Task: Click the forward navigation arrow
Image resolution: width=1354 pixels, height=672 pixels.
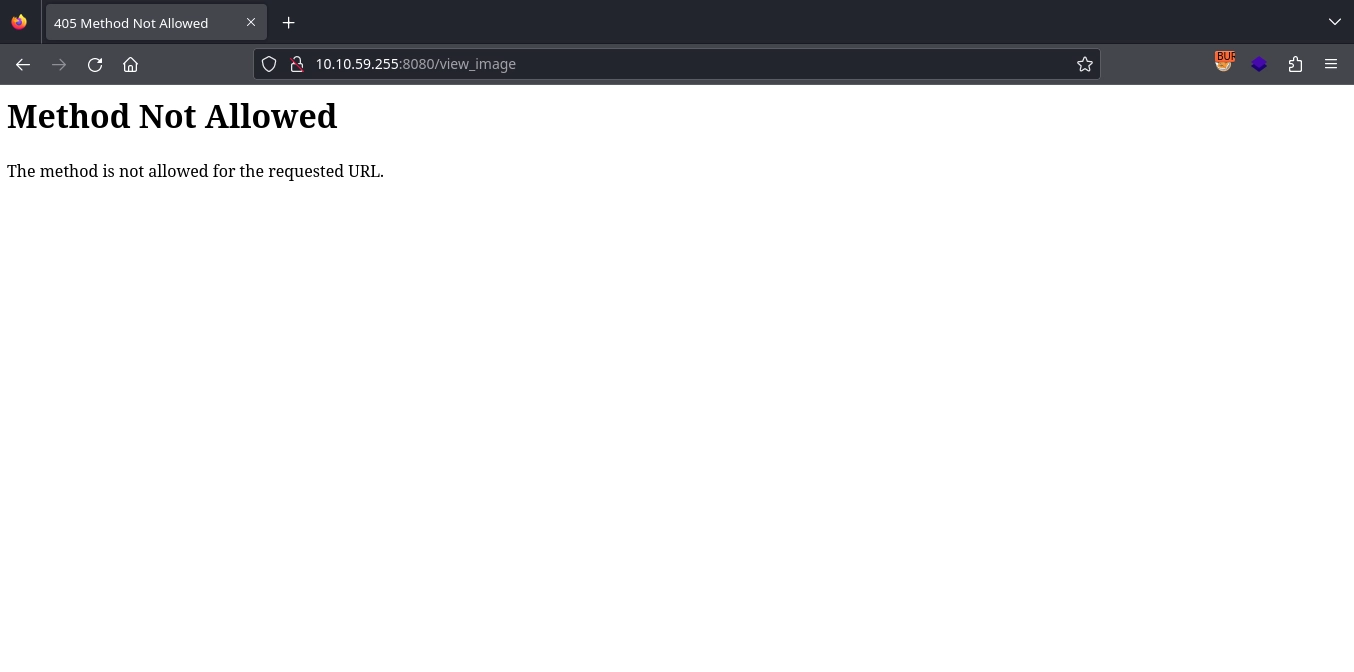Action: (59, 64)
